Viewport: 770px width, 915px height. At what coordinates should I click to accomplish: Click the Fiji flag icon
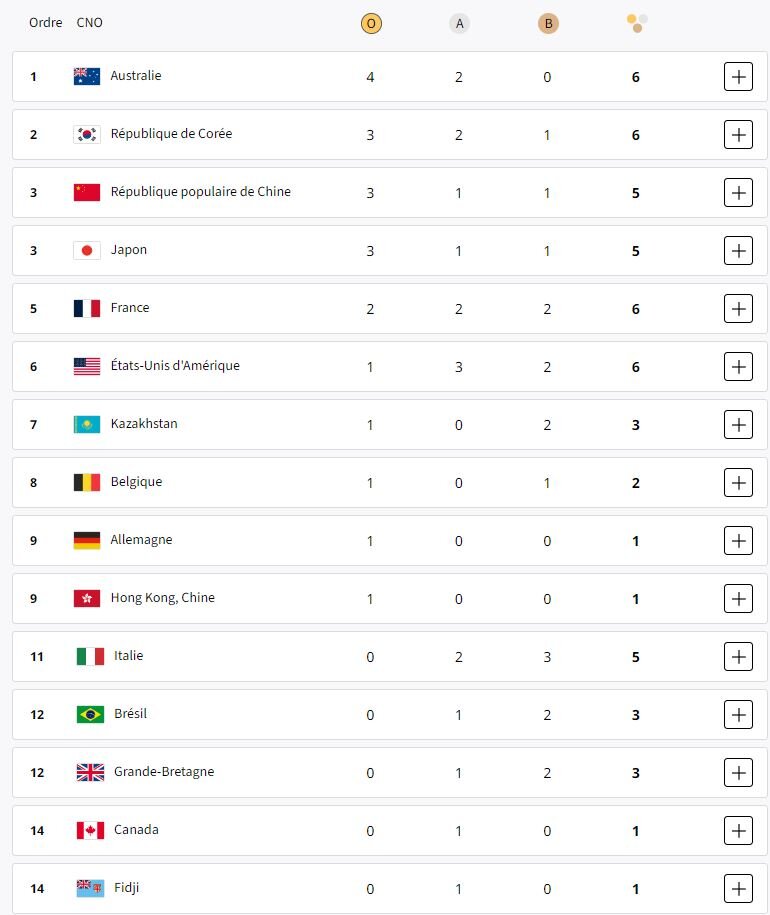click(x=90, y=888)
